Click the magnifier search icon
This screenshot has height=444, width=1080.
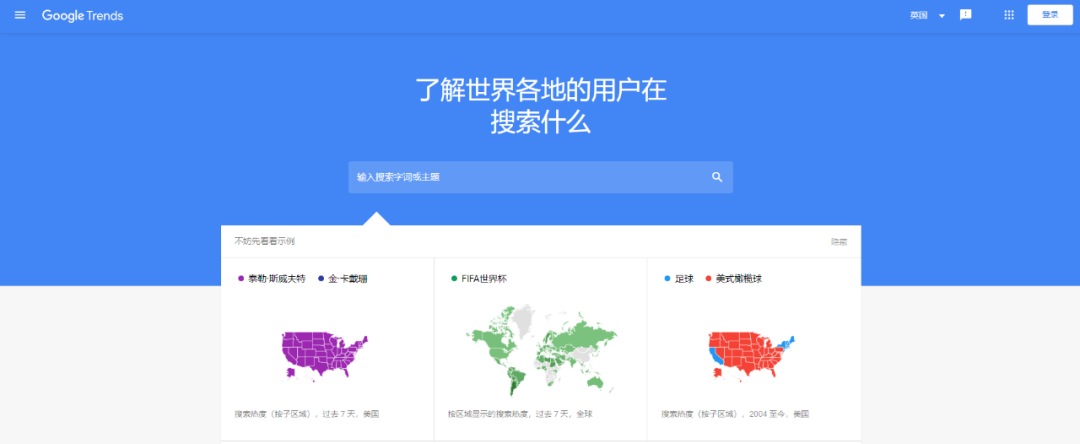[717, 177]
